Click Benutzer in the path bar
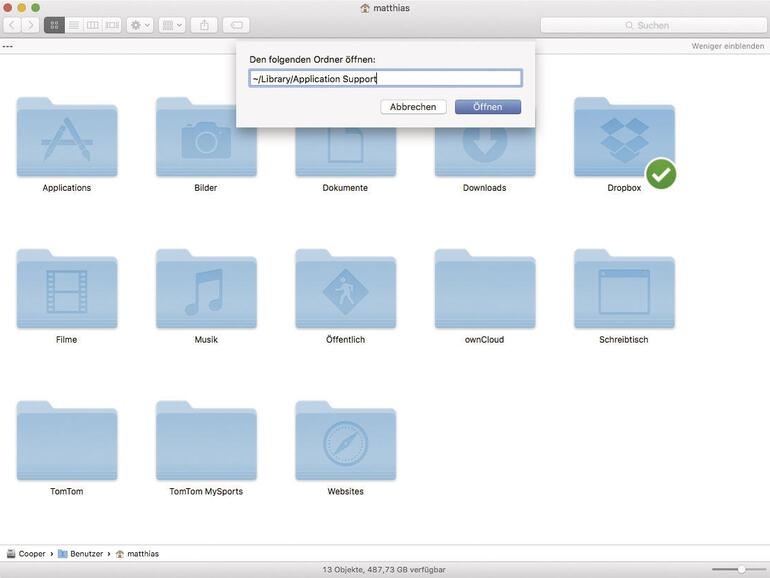 click(81, 553)
